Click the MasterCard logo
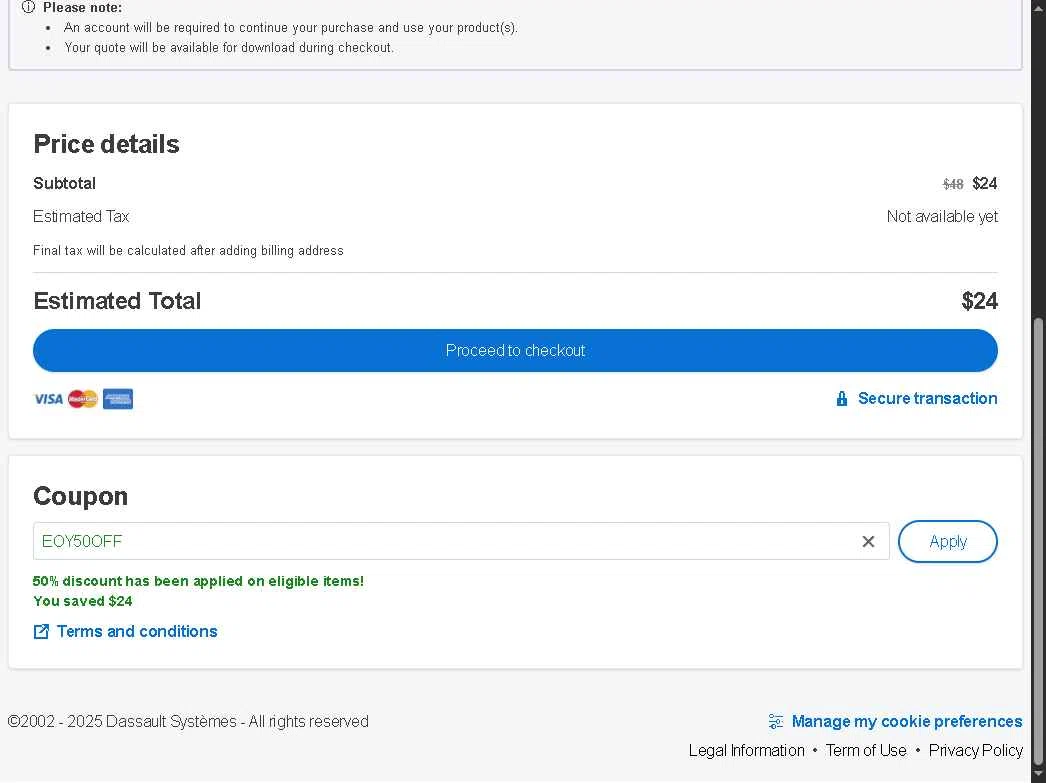 [x=83, y=399]
